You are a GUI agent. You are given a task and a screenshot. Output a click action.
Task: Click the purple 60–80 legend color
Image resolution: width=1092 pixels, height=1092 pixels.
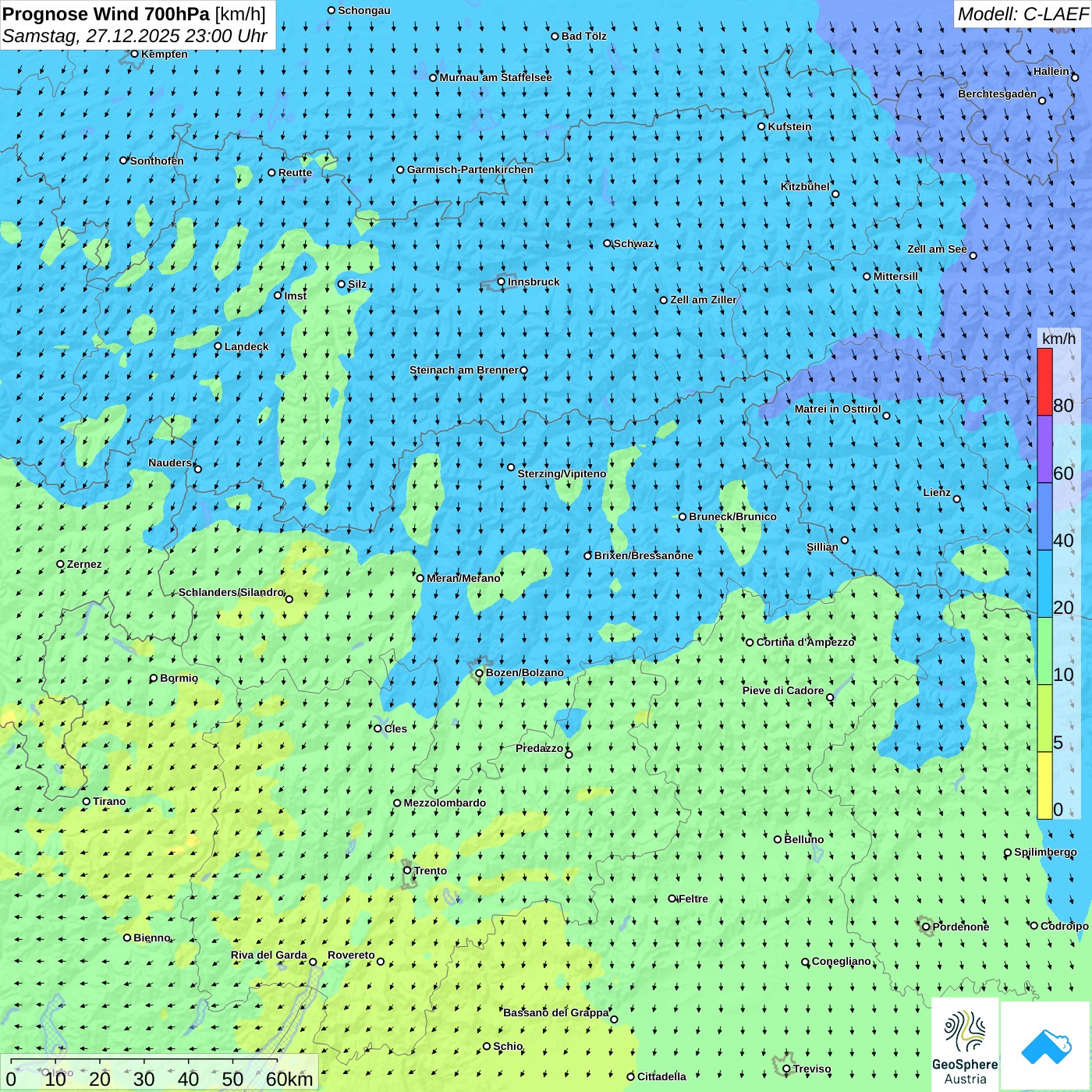click(1044, 449)
